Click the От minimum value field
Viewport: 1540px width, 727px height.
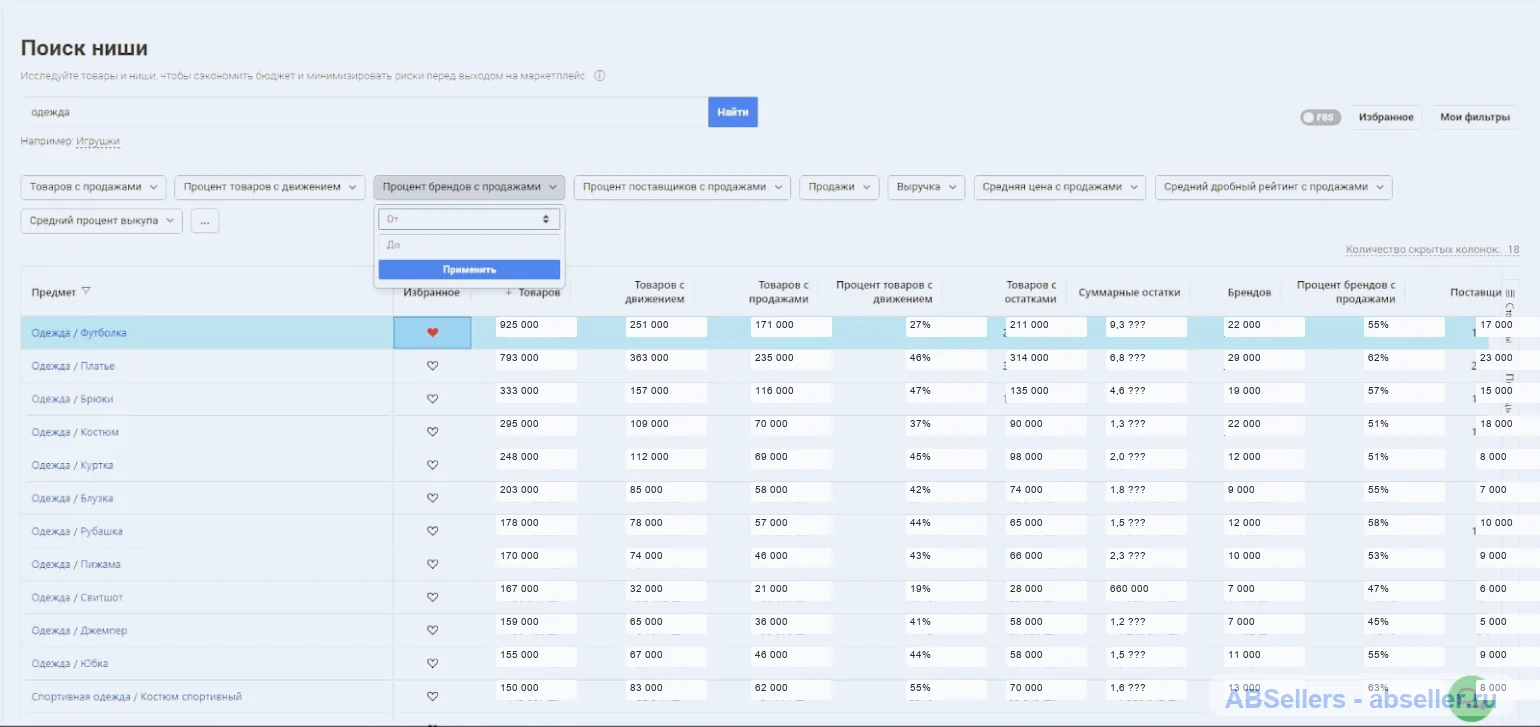[x=469, y=219]
